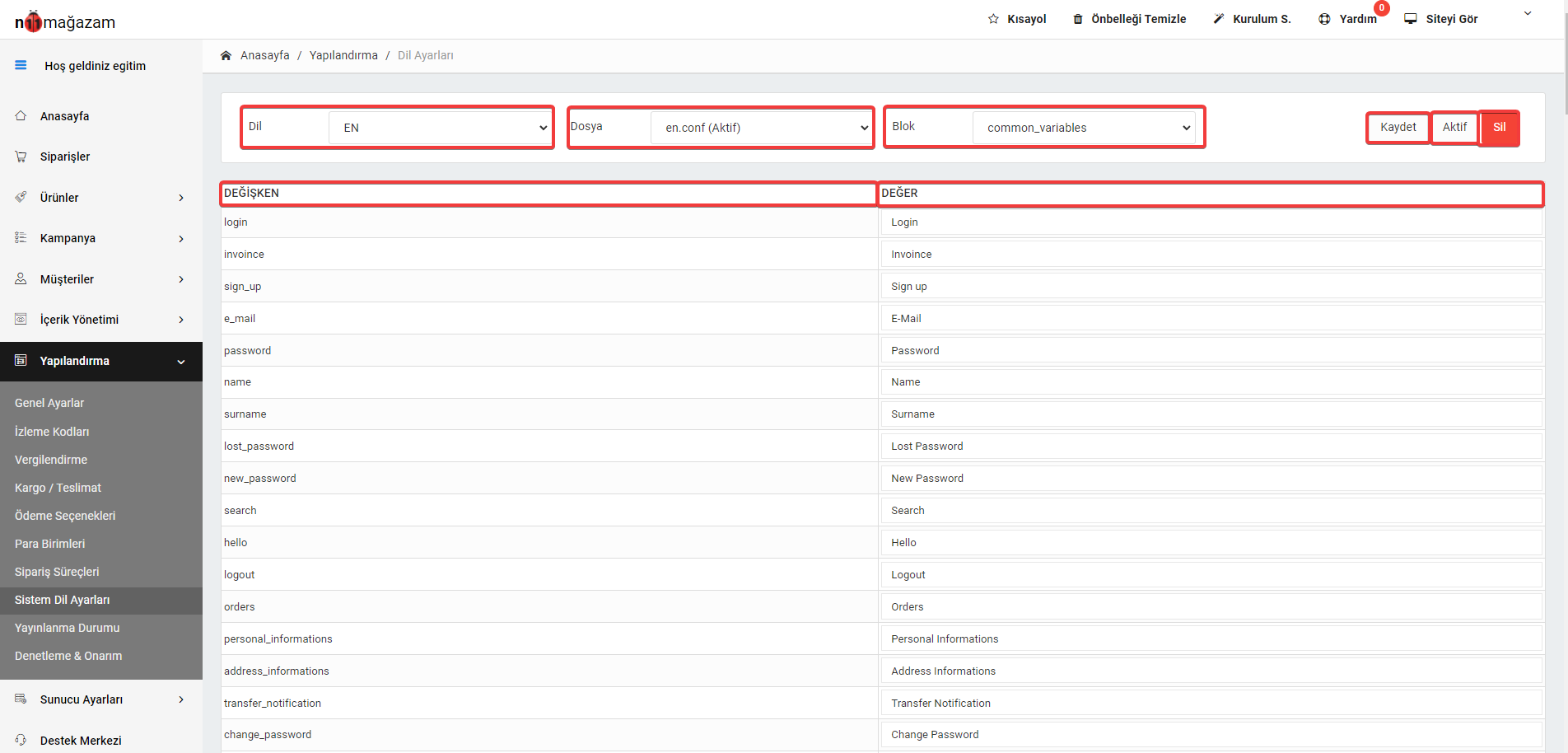Click the Ürünler tag icon
1568x753 pixels.
click(21, 197)
